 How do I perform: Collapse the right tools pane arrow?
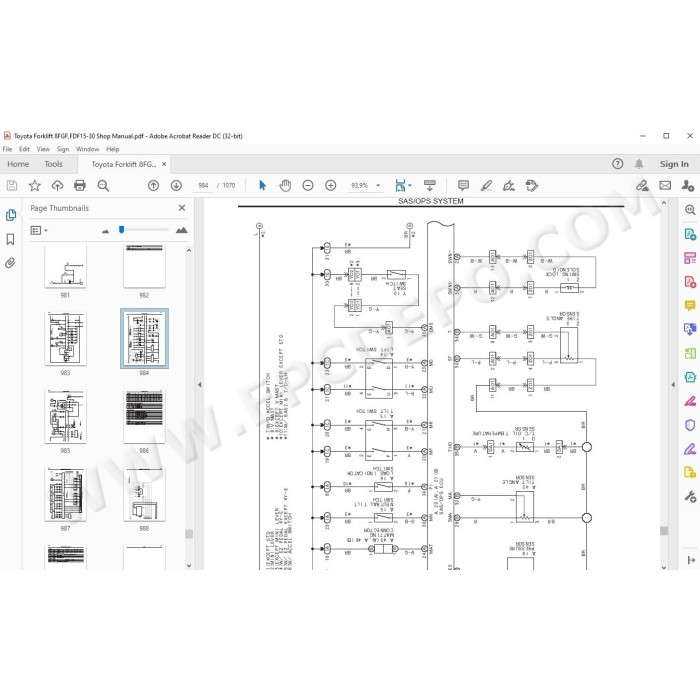pyautogui.click(x=673, y=384)
